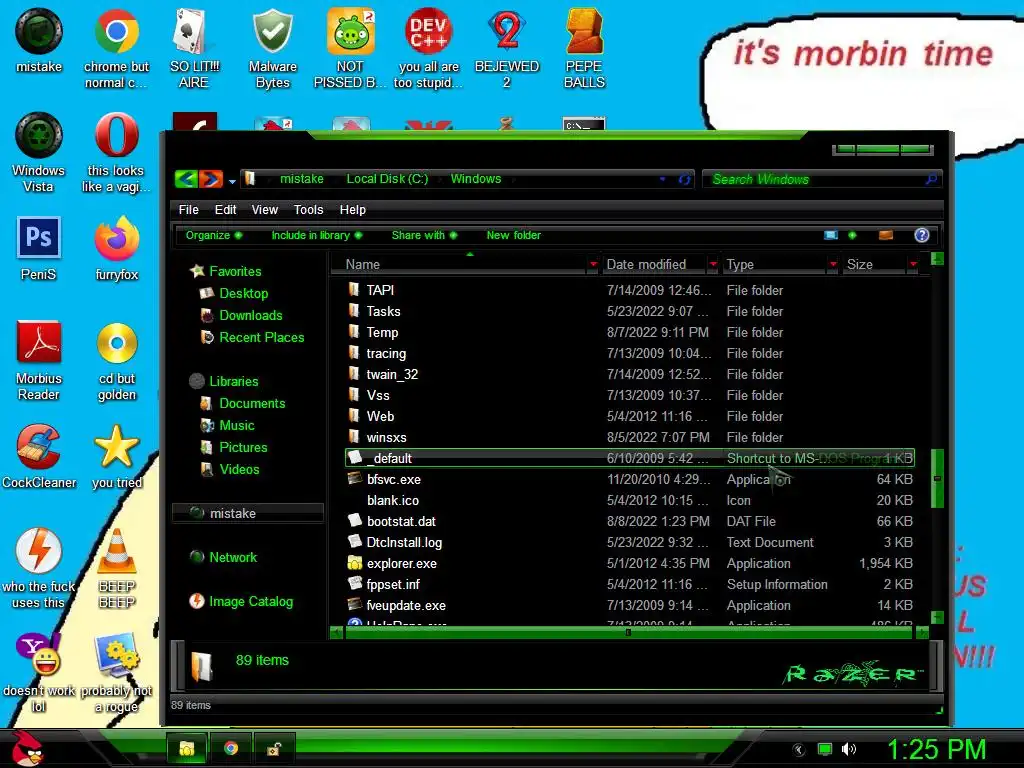Open the 'probably not a rogue' icon
This screenshot has height=768, width=1024.
point(116,673)
